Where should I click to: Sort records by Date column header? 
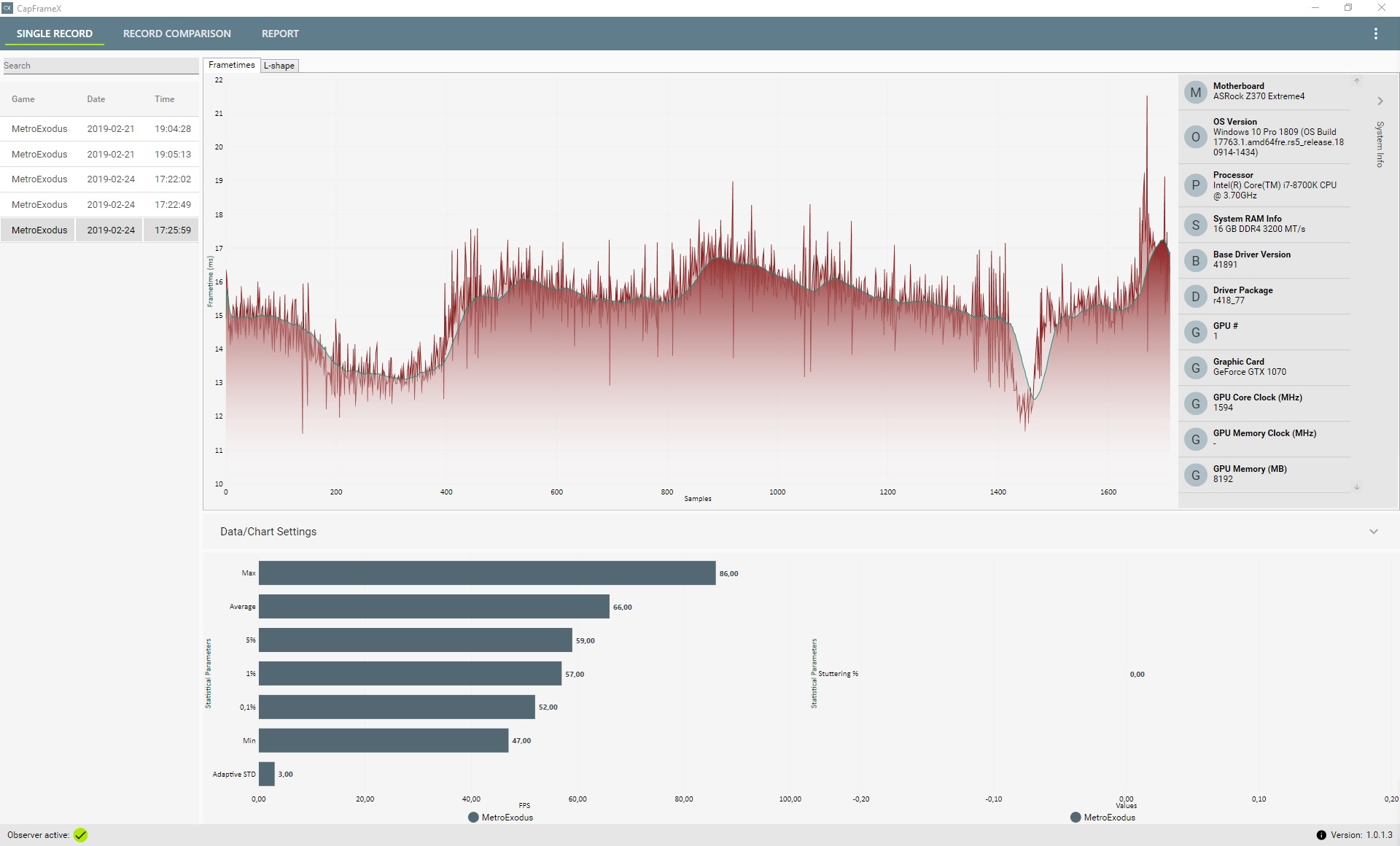click(96, 99)
